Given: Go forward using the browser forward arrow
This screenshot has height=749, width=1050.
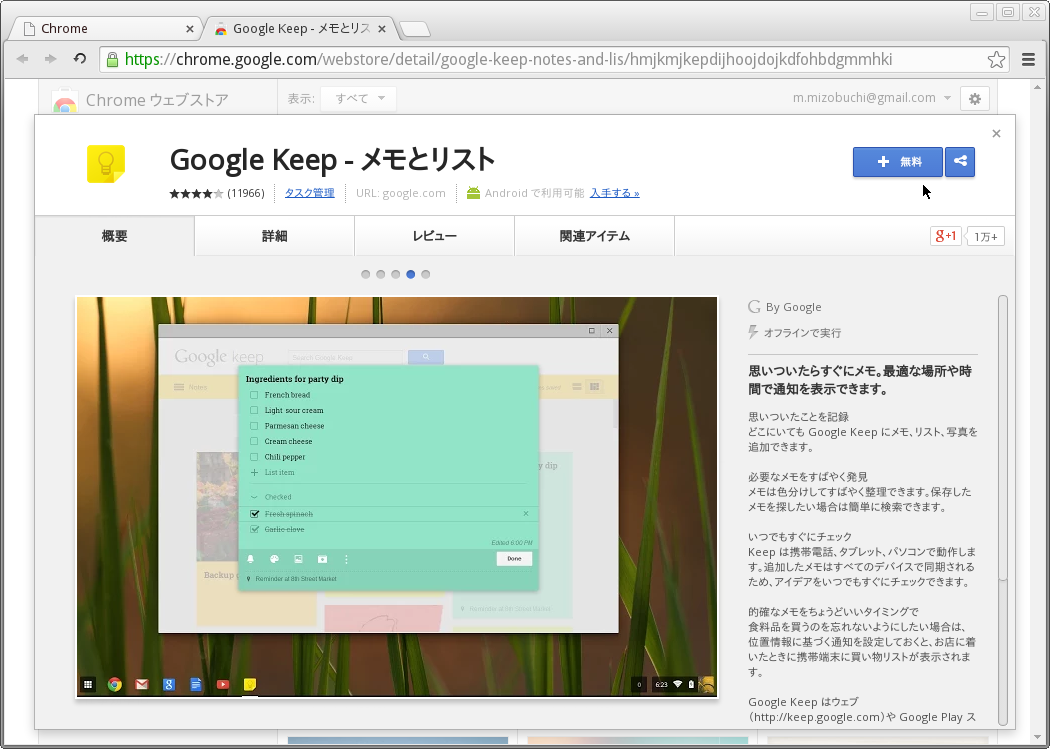Looking at the screenshot, I should point(51,59).
